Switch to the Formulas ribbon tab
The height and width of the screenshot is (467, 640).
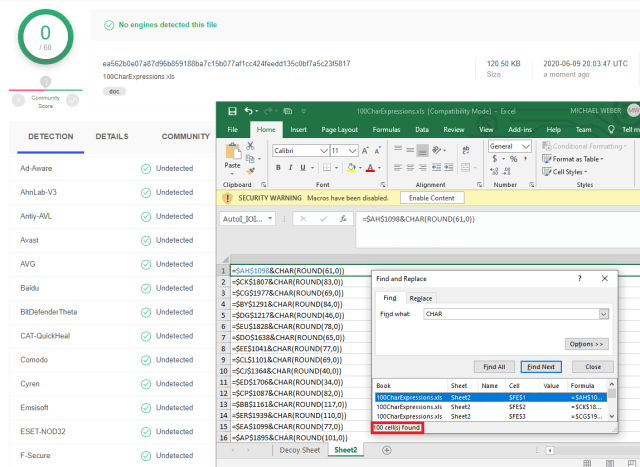click(386, 130)
